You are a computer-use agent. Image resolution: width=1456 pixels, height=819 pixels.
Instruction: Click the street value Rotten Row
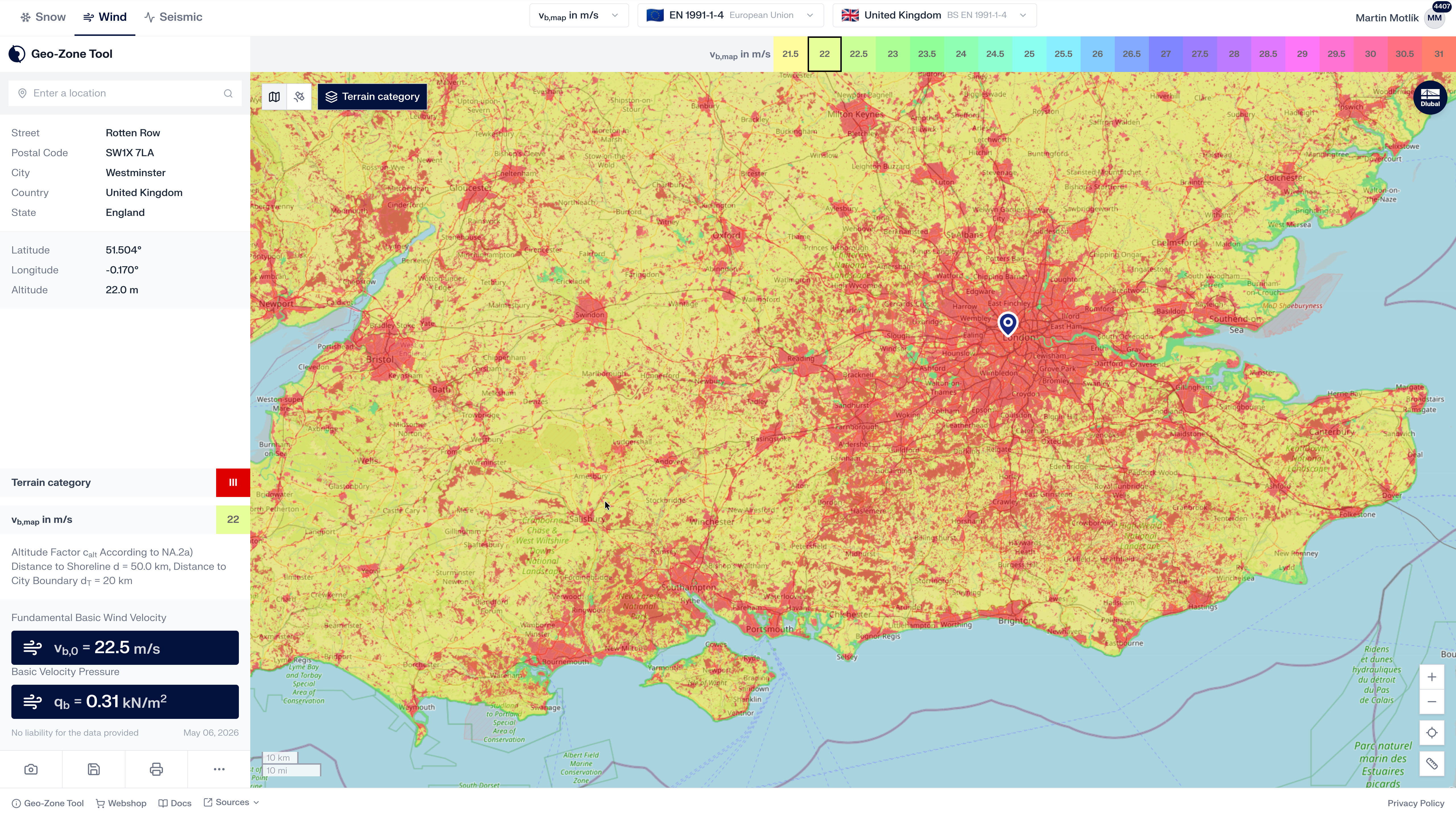[133, 133]
